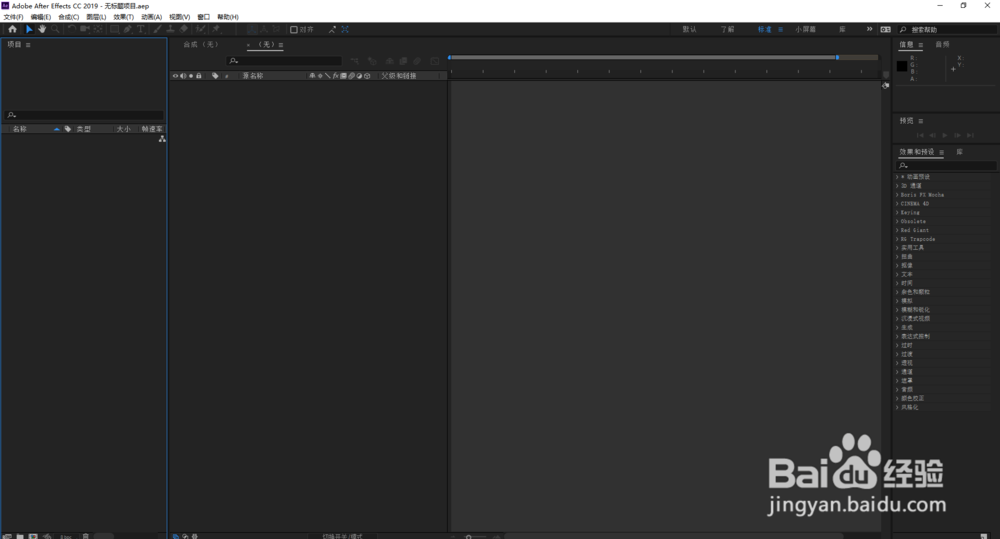1000x539 pixels.
Task: Click the black color swatch in info panel
Action: tap(902, 66)
